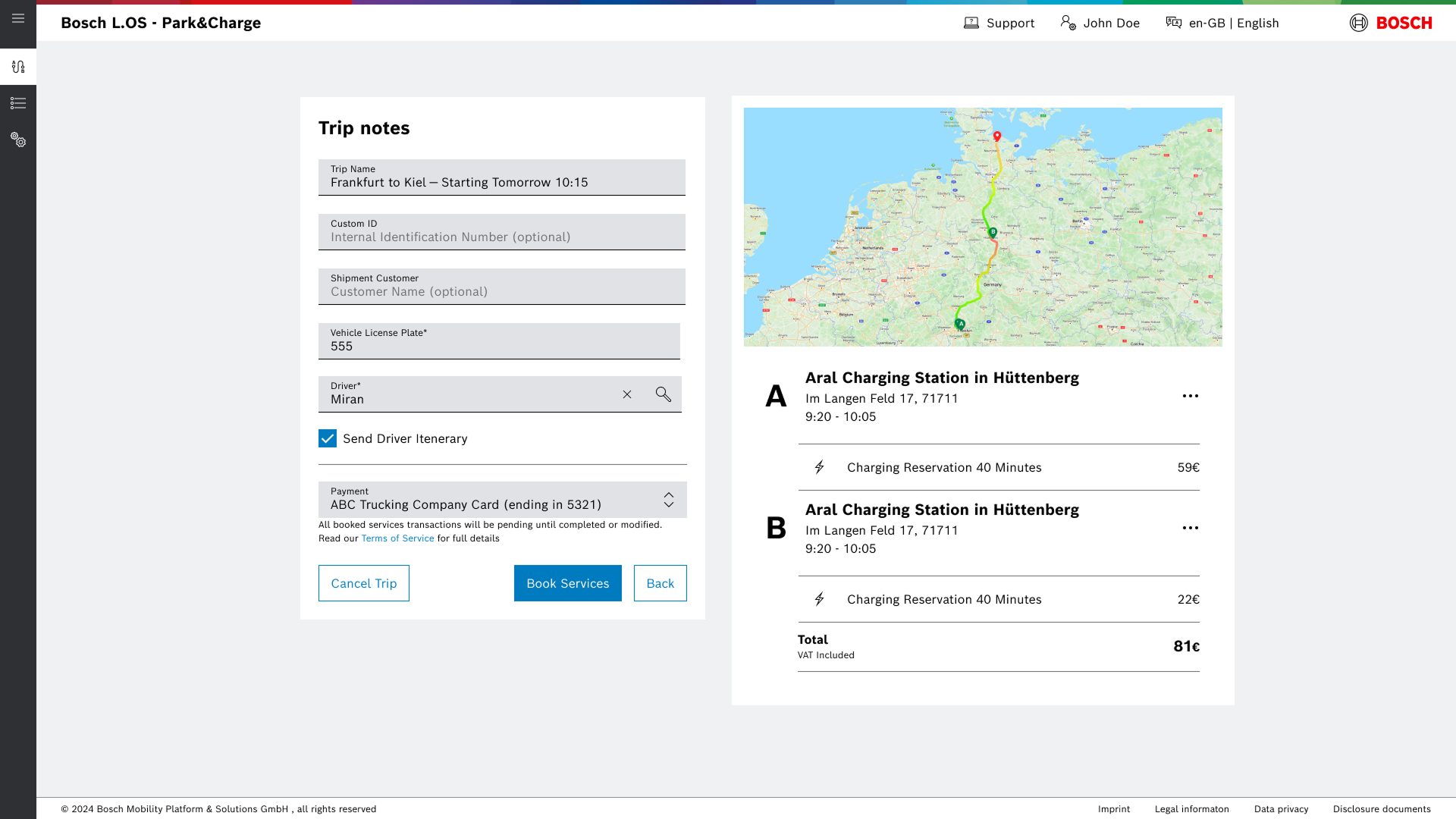Open Support from the header
This screenshot has width=1456, height=819.
tap(999, 23)
